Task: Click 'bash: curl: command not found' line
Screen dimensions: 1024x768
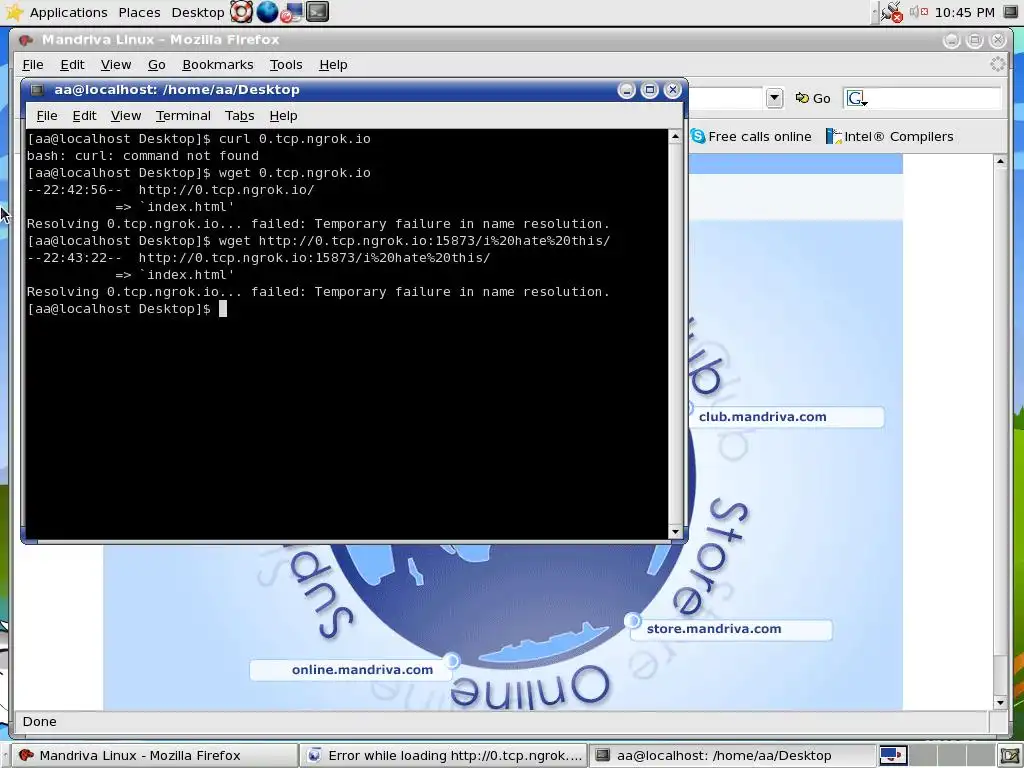Action: tap(142, 156)
